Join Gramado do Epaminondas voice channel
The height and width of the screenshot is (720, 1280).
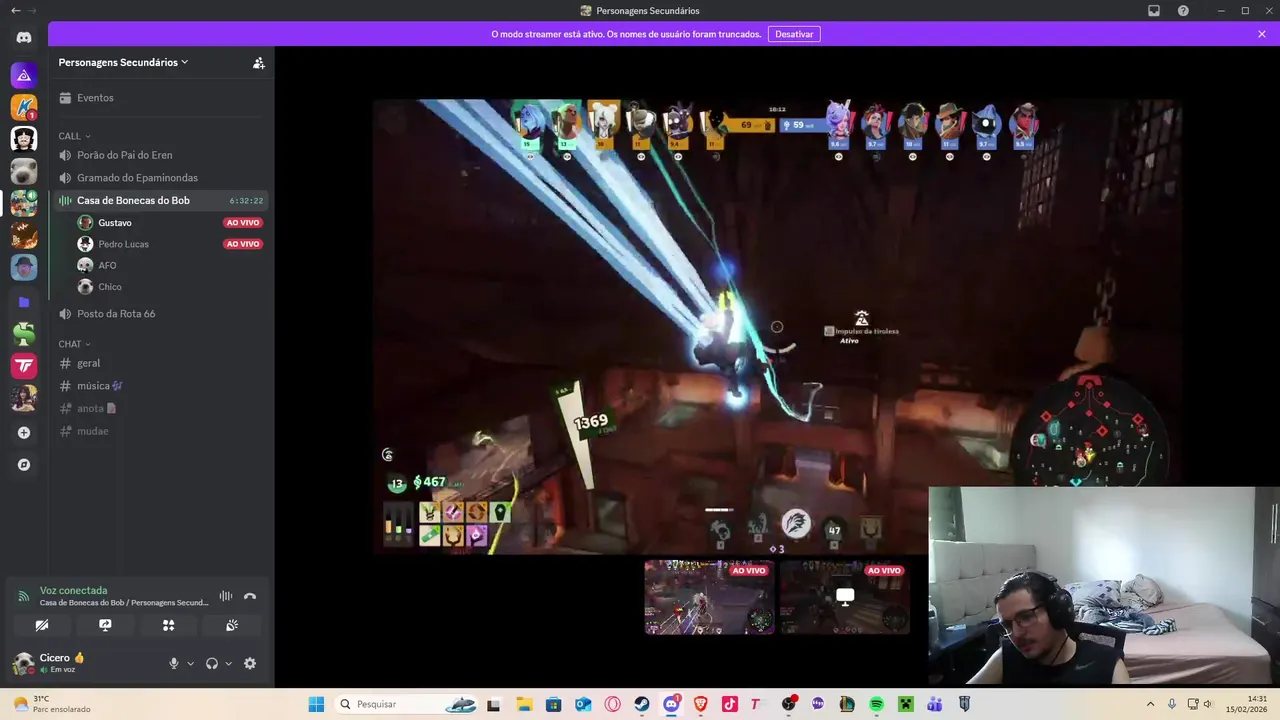160,178
